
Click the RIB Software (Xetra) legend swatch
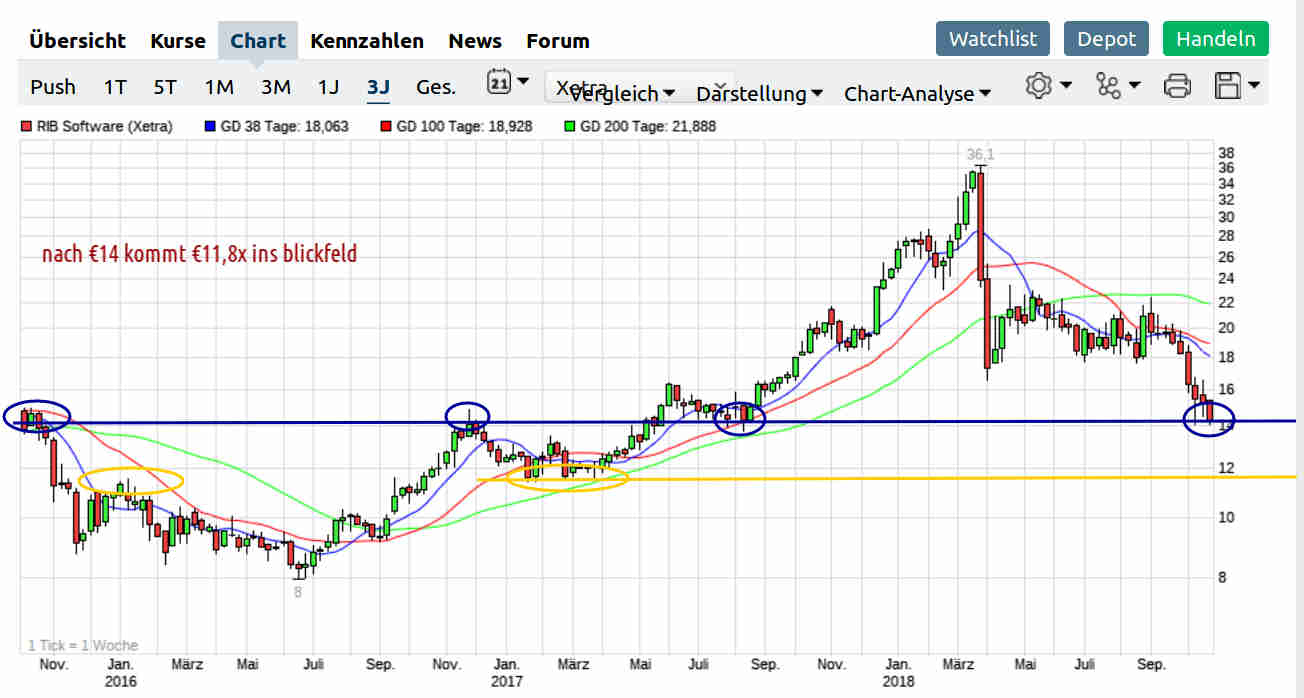point(27,127)
